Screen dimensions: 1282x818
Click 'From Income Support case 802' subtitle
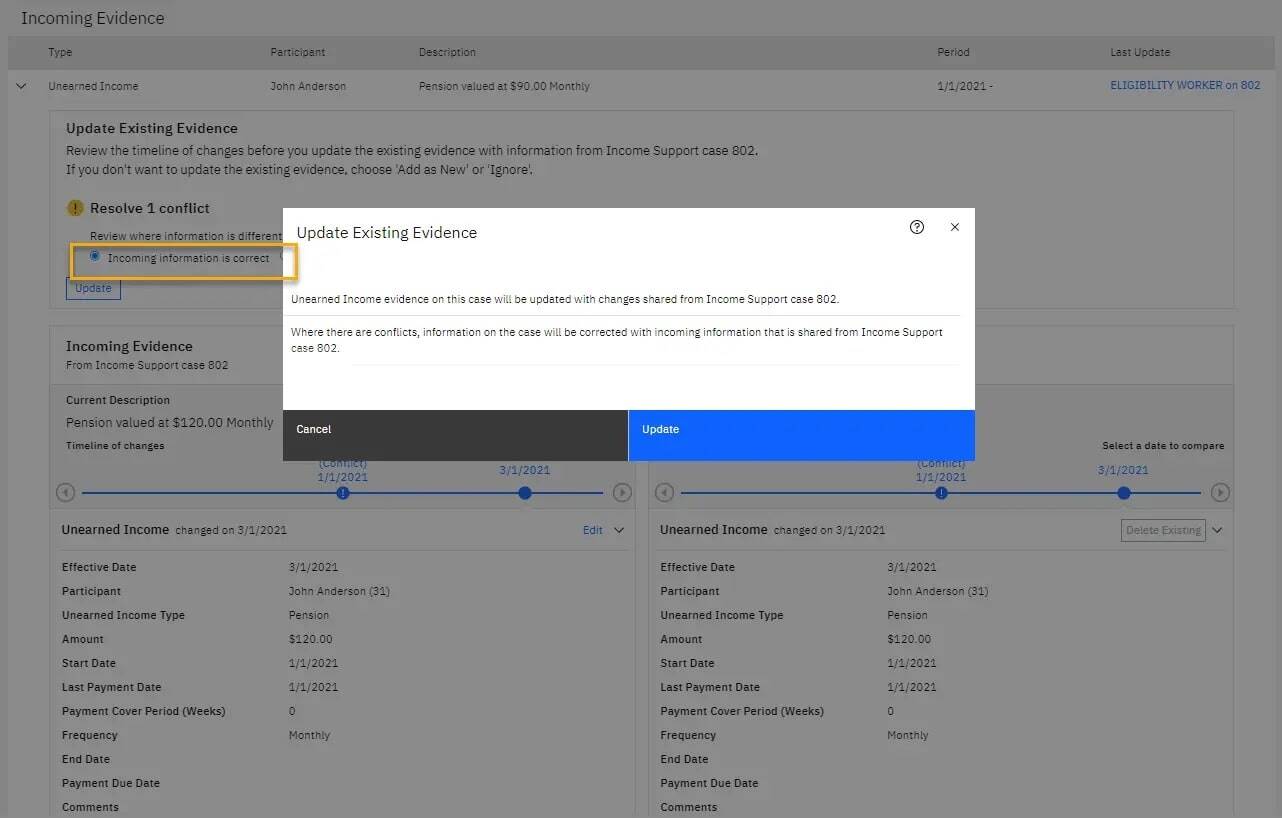147,365
